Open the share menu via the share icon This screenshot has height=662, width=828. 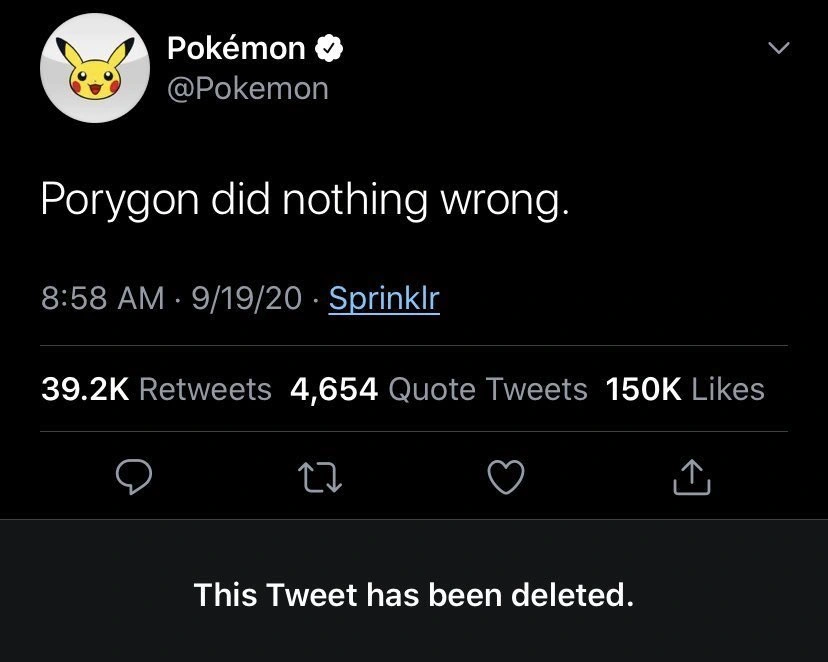click(690, 477)
